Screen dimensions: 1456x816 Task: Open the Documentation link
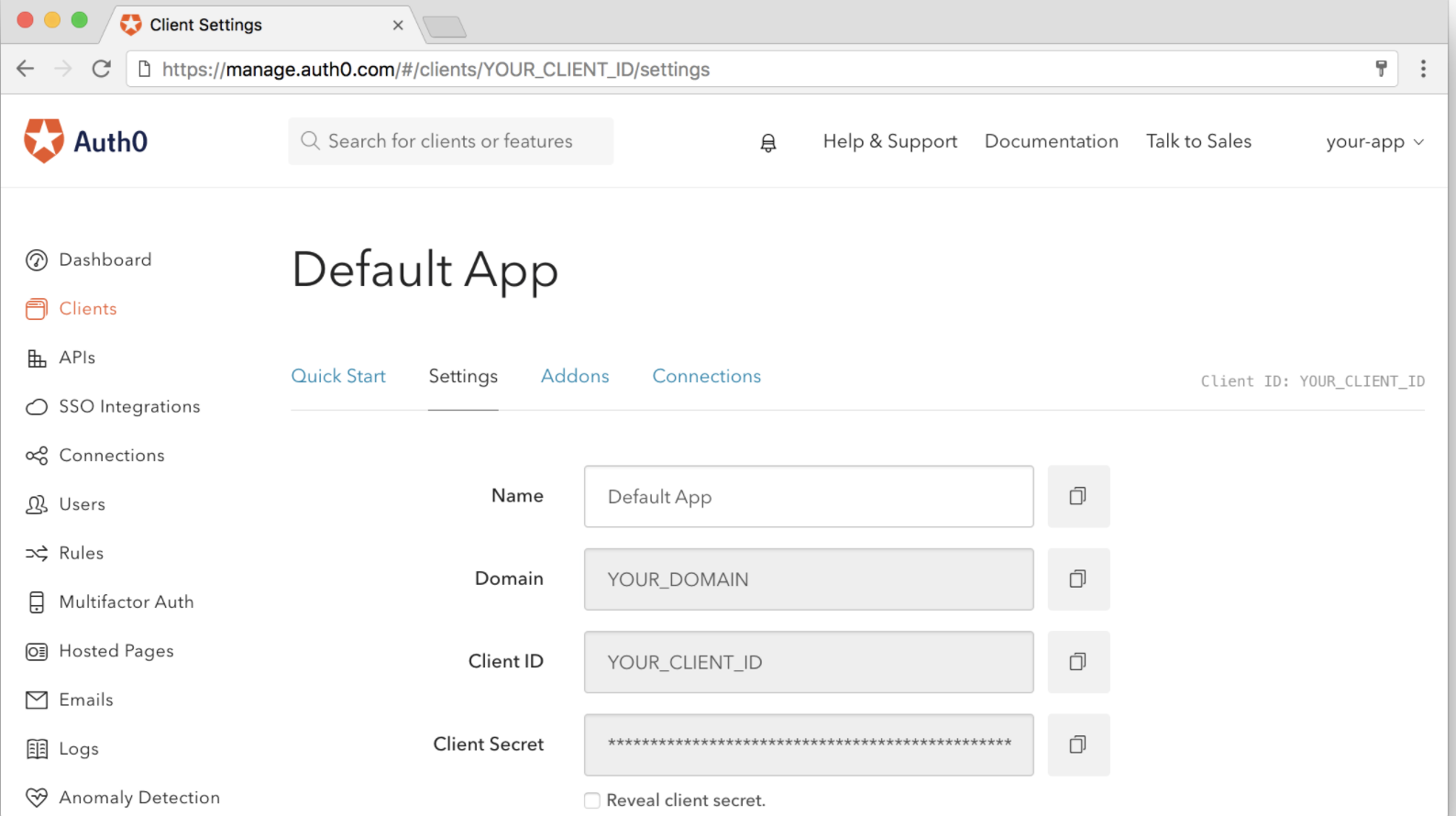1052,141
